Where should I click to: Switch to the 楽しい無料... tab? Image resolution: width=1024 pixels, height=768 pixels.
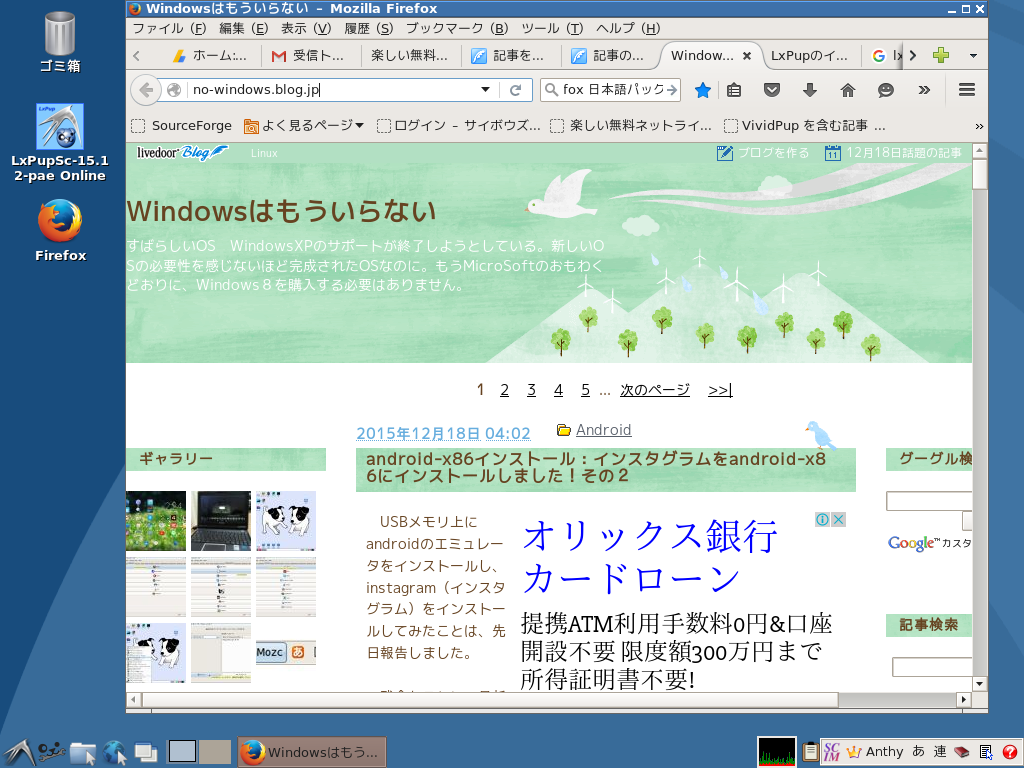point(410,56)
